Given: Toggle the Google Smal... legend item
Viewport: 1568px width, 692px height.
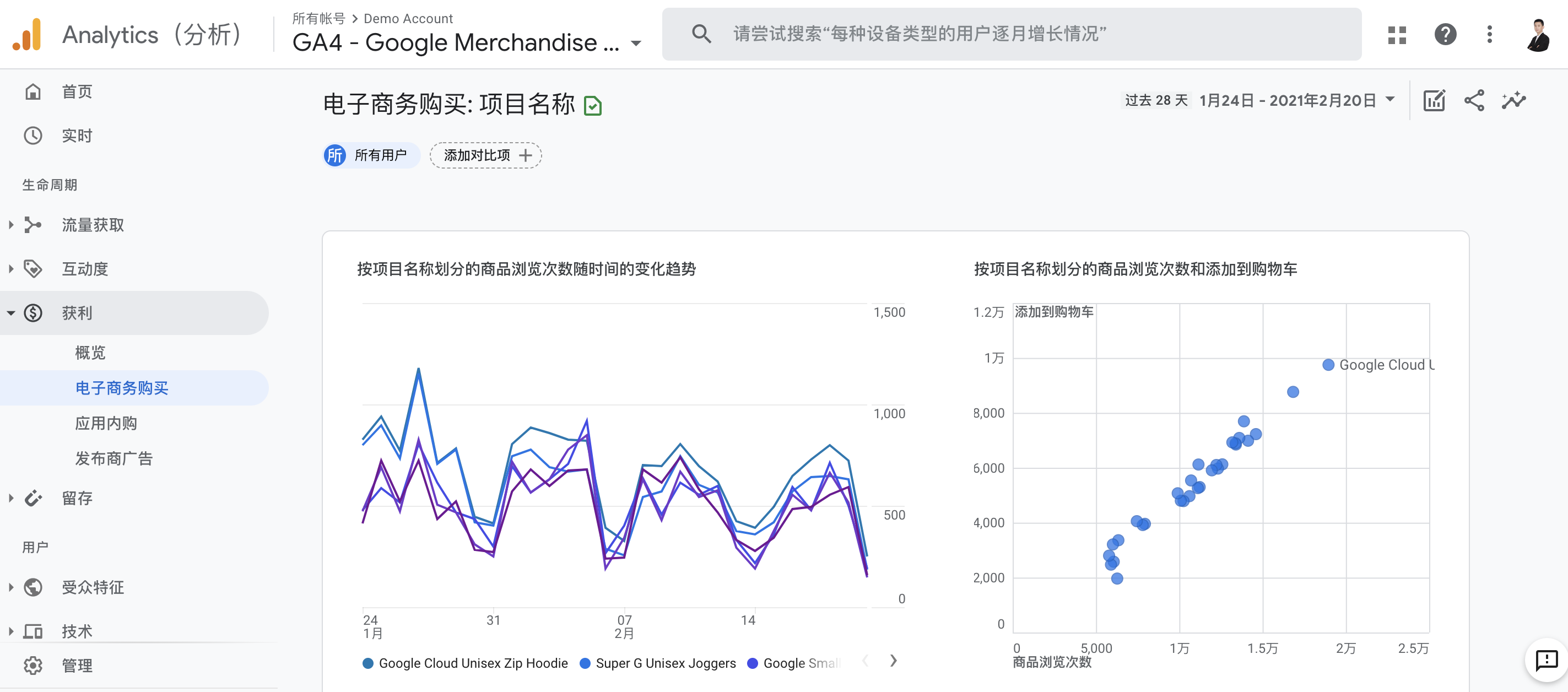Looking at the screenshot, I should (x=794, y=663).
